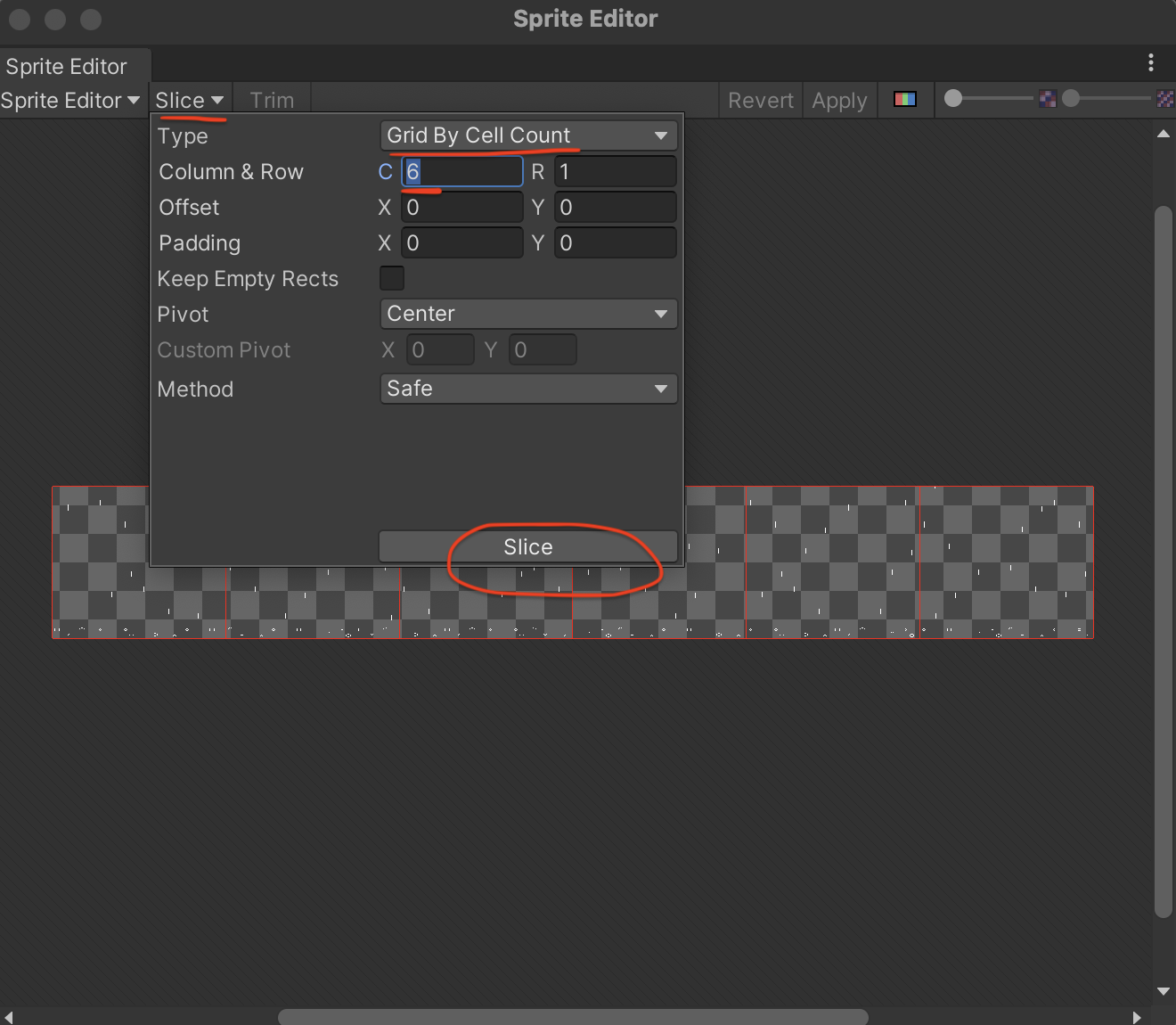Viewport: 1176px width, 1025px height.
Task: Click the Apply button
Action: tap(839, 101)
